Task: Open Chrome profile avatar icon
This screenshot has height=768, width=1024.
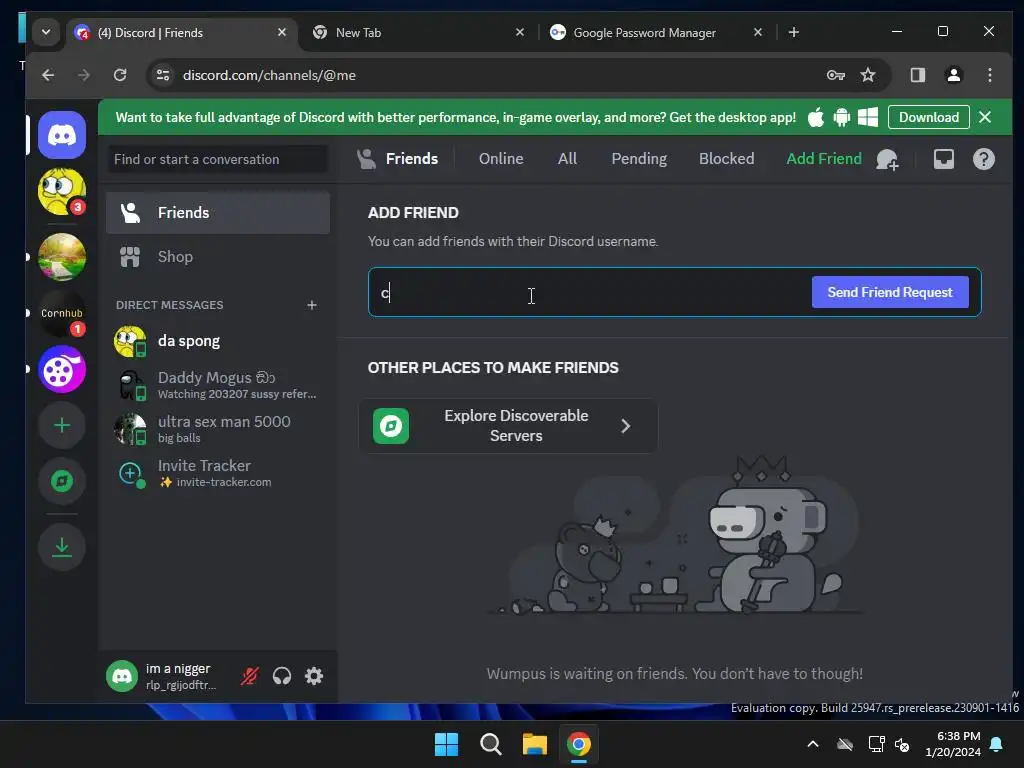Action: [x=953, y=75]
